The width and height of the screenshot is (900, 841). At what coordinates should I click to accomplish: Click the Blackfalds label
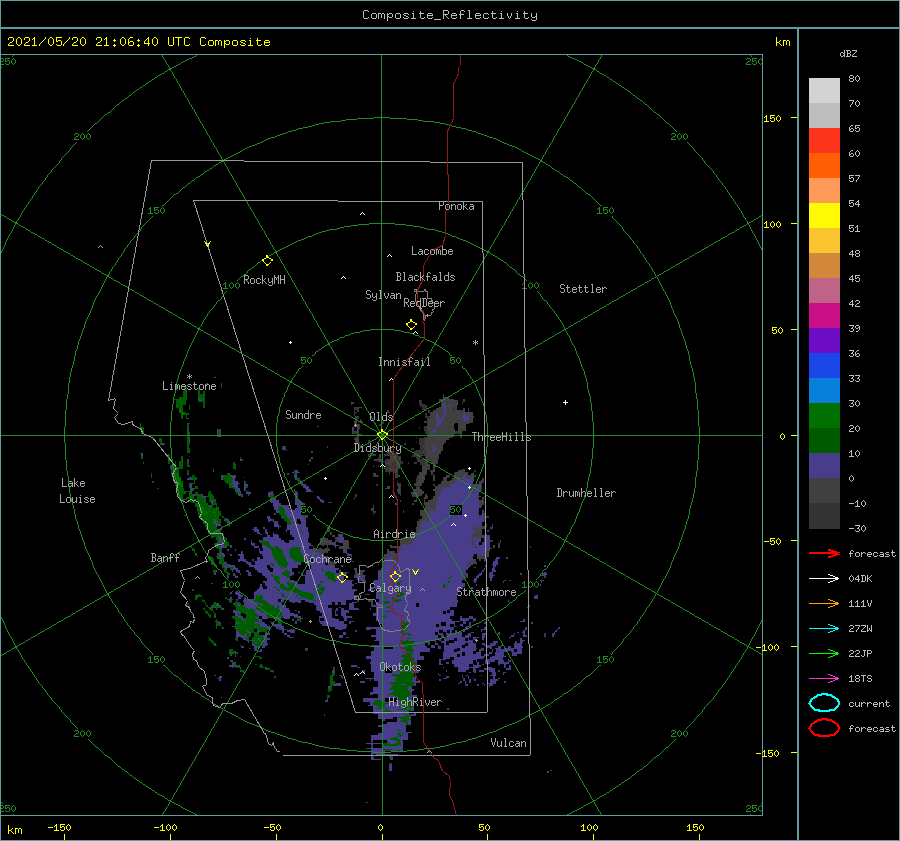point(425,277)
